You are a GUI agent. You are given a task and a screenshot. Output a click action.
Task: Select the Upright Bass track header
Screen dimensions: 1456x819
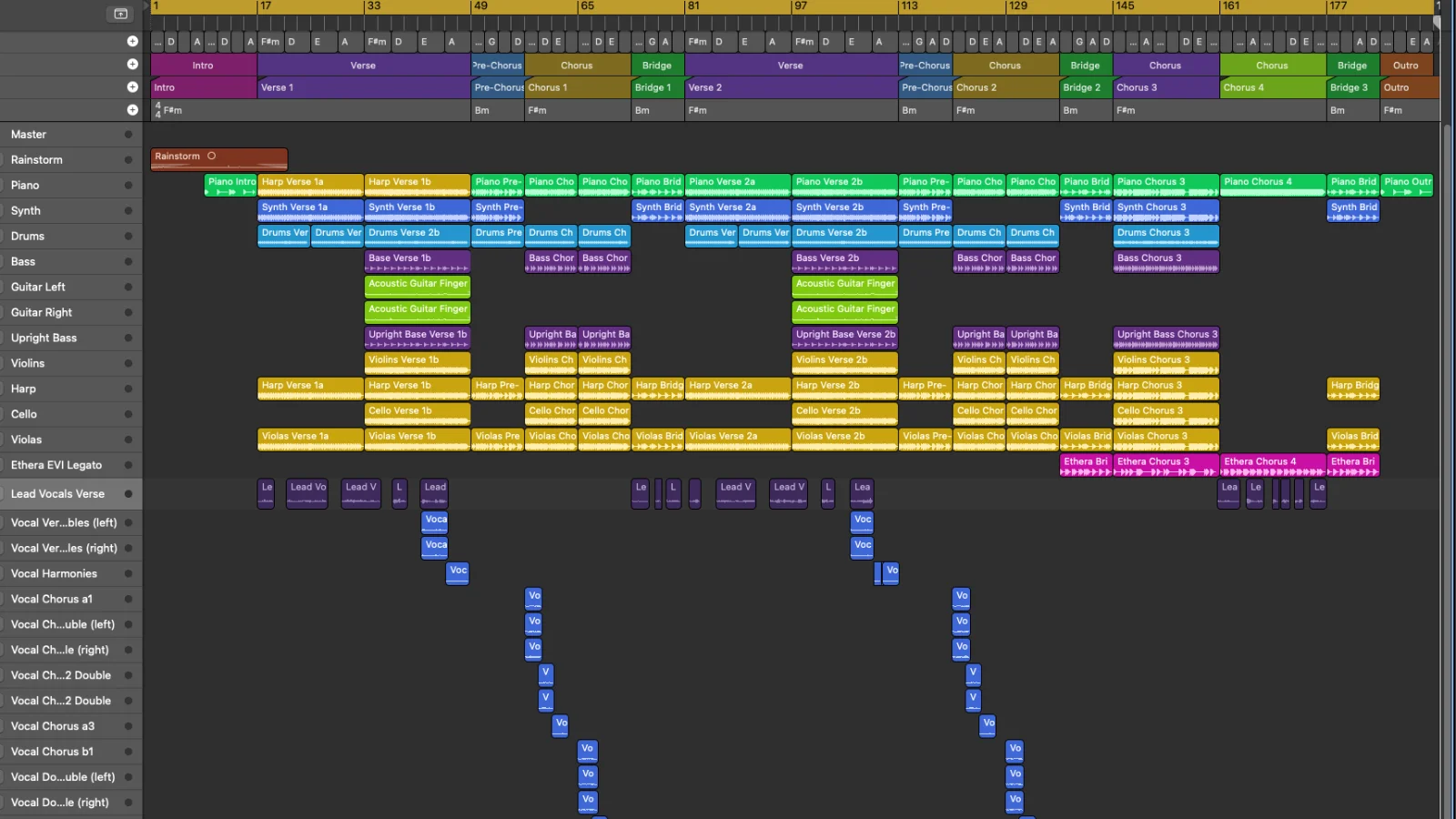[x=55, y=339]
